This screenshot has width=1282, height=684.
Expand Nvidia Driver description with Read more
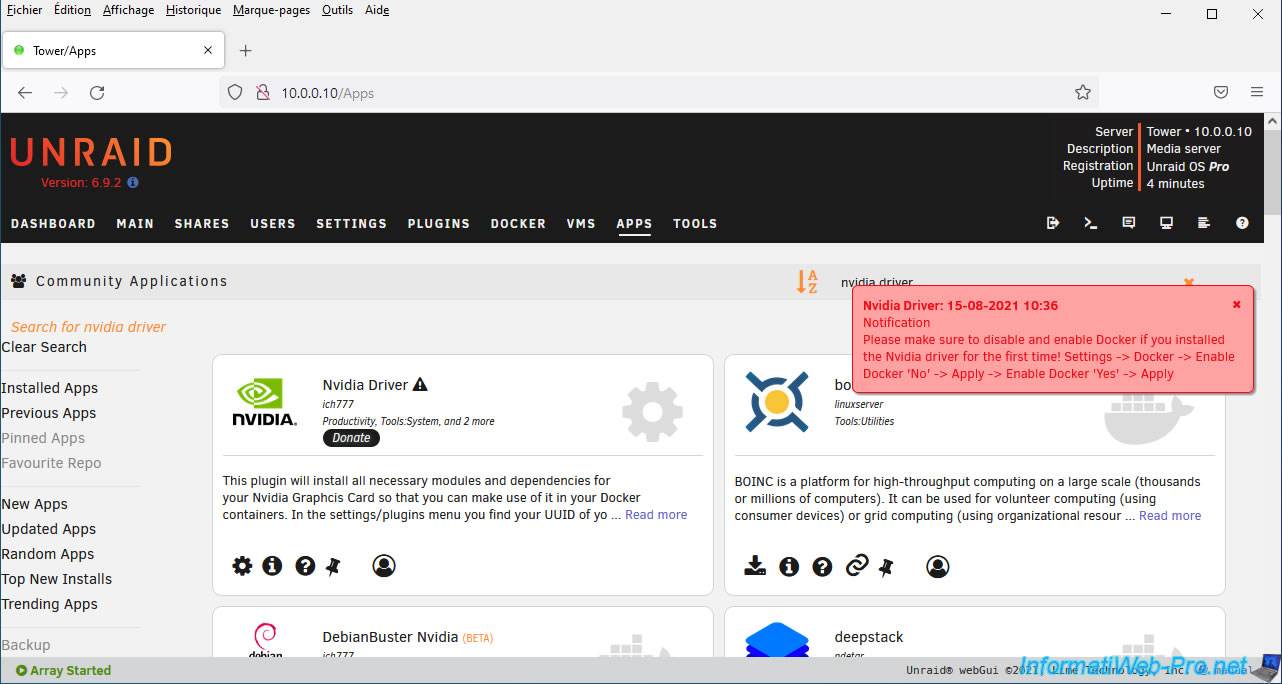coord(656,515)
